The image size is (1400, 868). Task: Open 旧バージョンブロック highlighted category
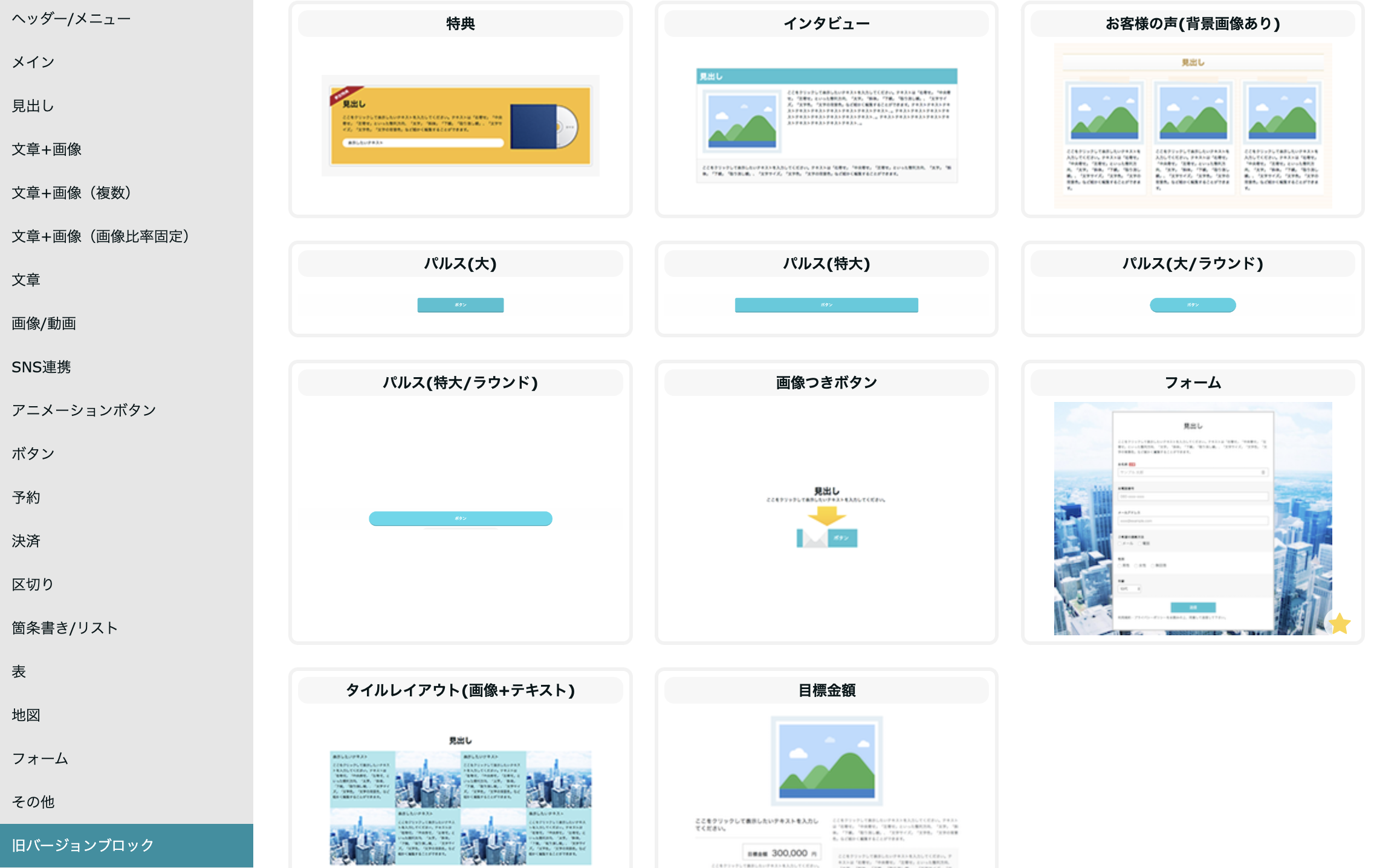pos(83,845)
